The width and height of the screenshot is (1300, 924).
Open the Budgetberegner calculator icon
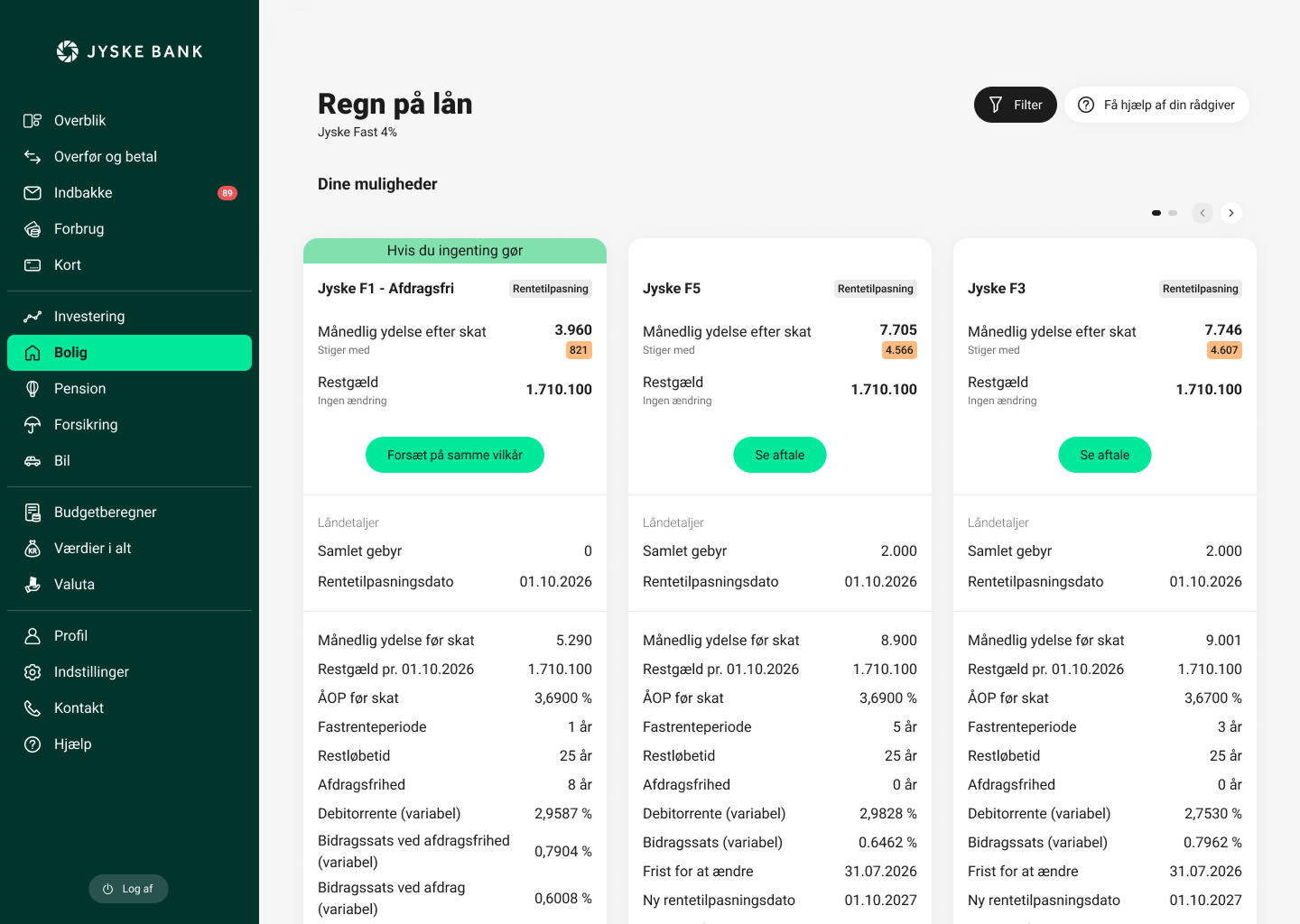tap(32, 513)
